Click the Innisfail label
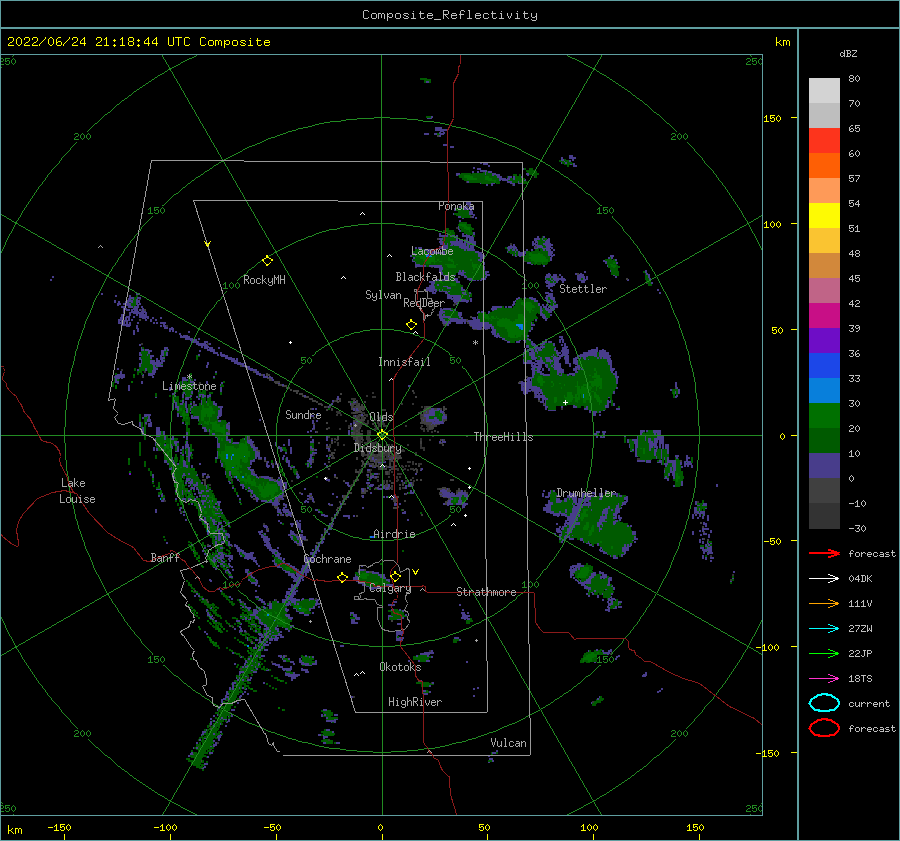 tap(404, 362)
